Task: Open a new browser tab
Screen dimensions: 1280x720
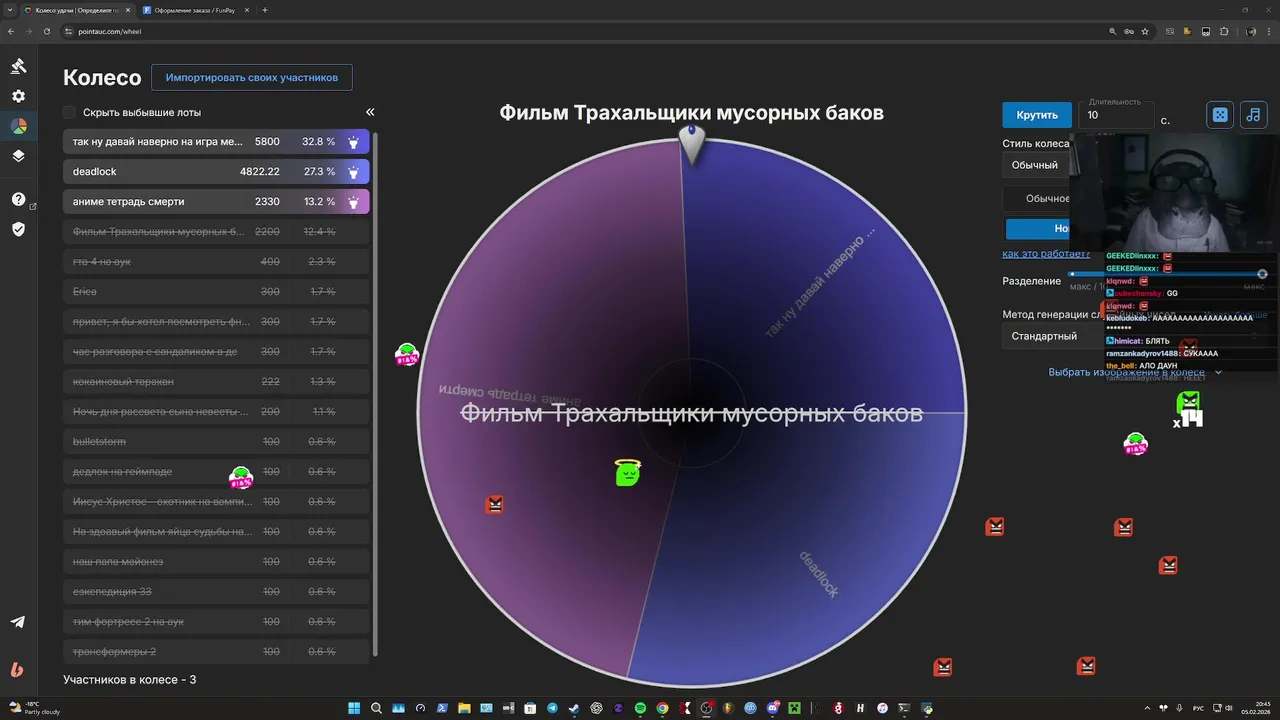Action: click(x=265, y=10)
